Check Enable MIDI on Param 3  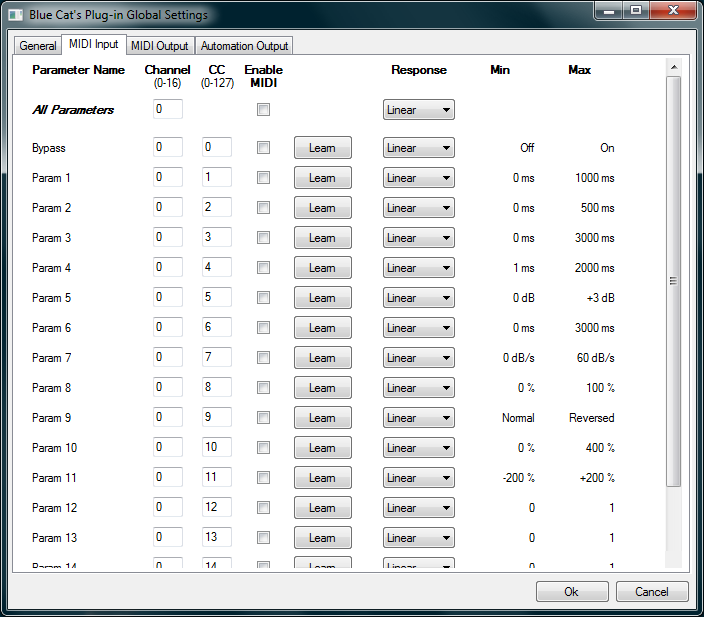tap(264, 238)
